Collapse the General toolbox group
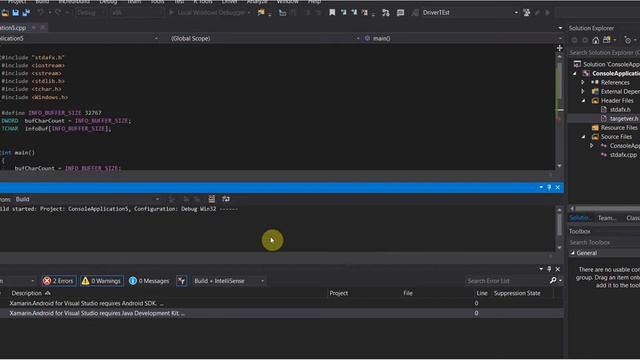The height and width of the screenshot is (360, 640). coord(573,253)
